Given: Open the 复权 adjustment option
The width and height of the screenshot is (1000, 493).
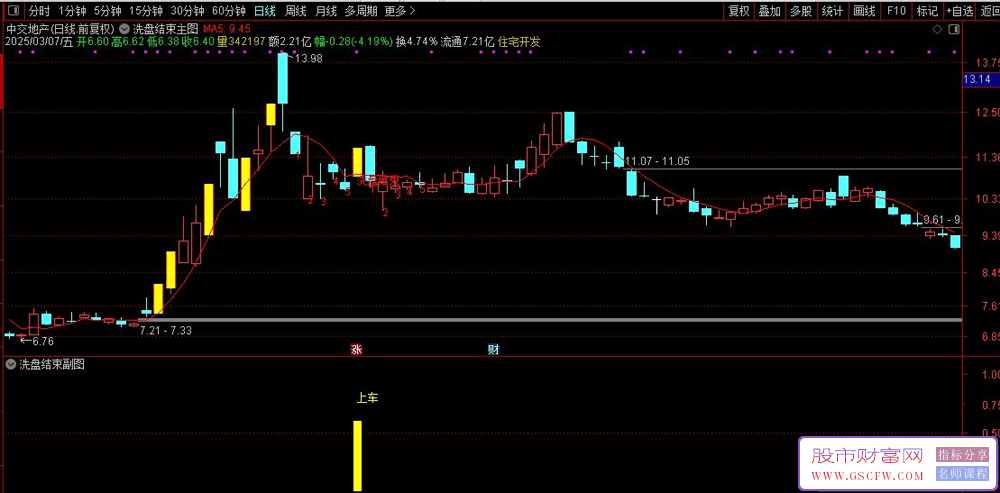Looking at the screenshot, I should click(739, 10).
